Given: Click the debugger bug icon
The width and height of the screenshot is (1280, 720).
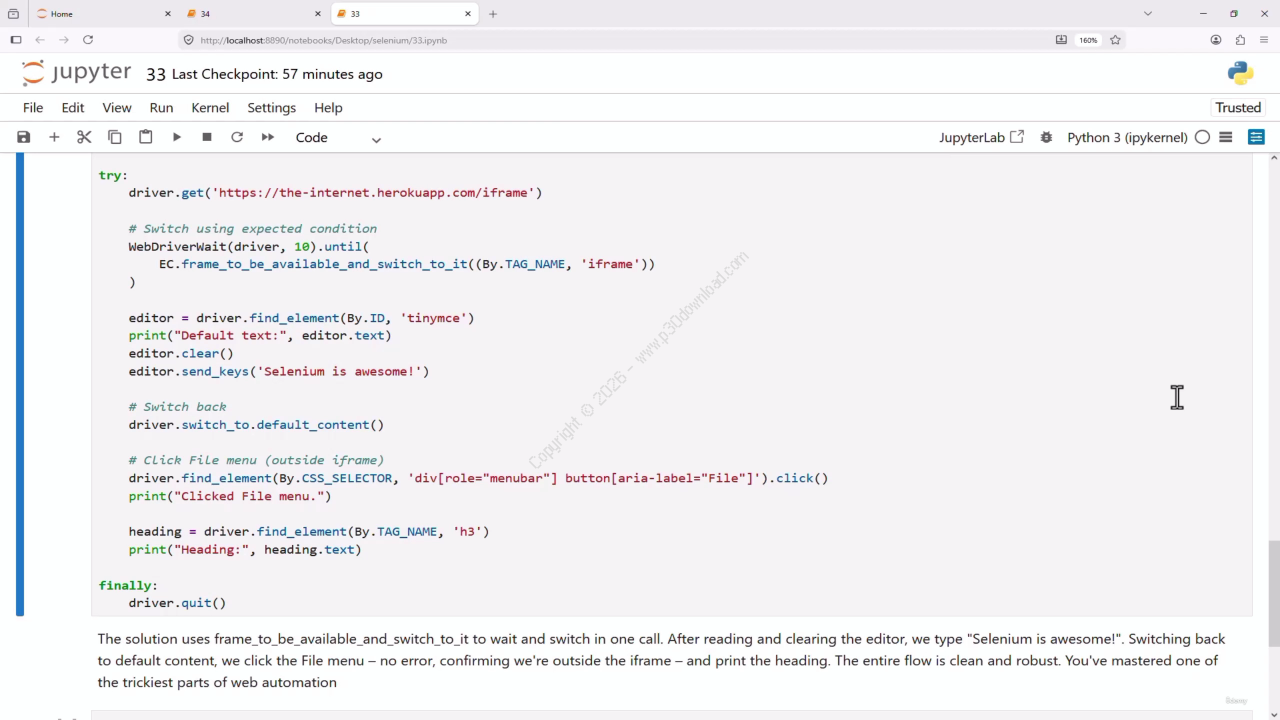Looking at the screenshot, I should click(1046, 137).
